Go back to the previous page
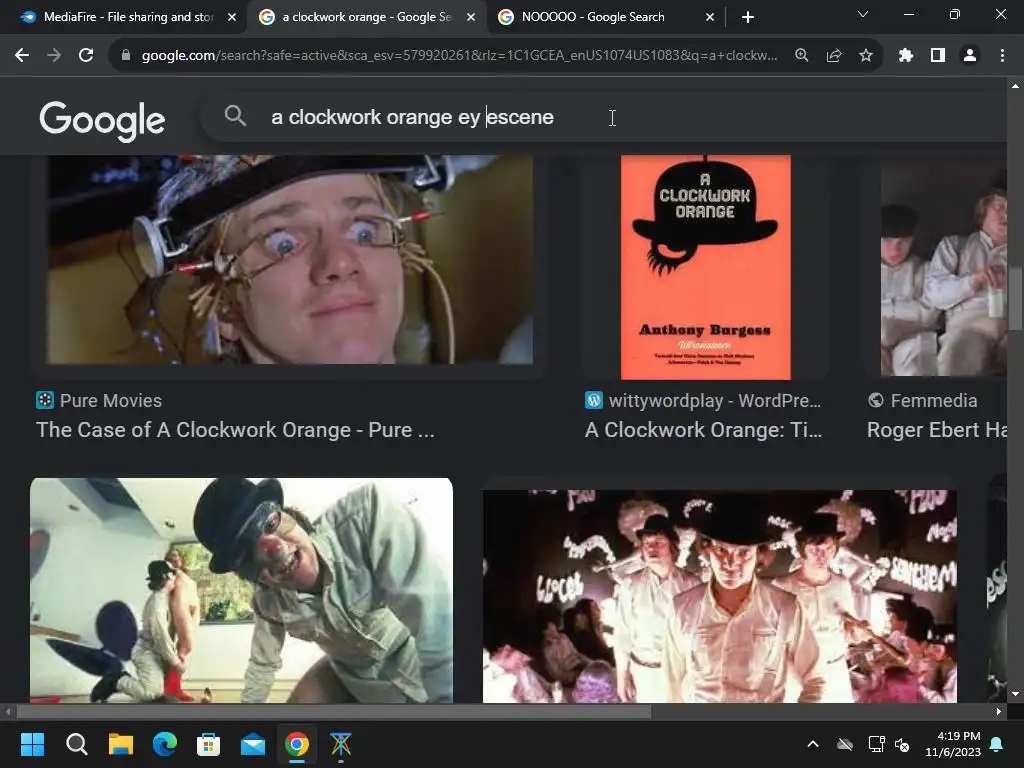The width and height of the screenshot is (1024, 768). [x=22, y=56]
